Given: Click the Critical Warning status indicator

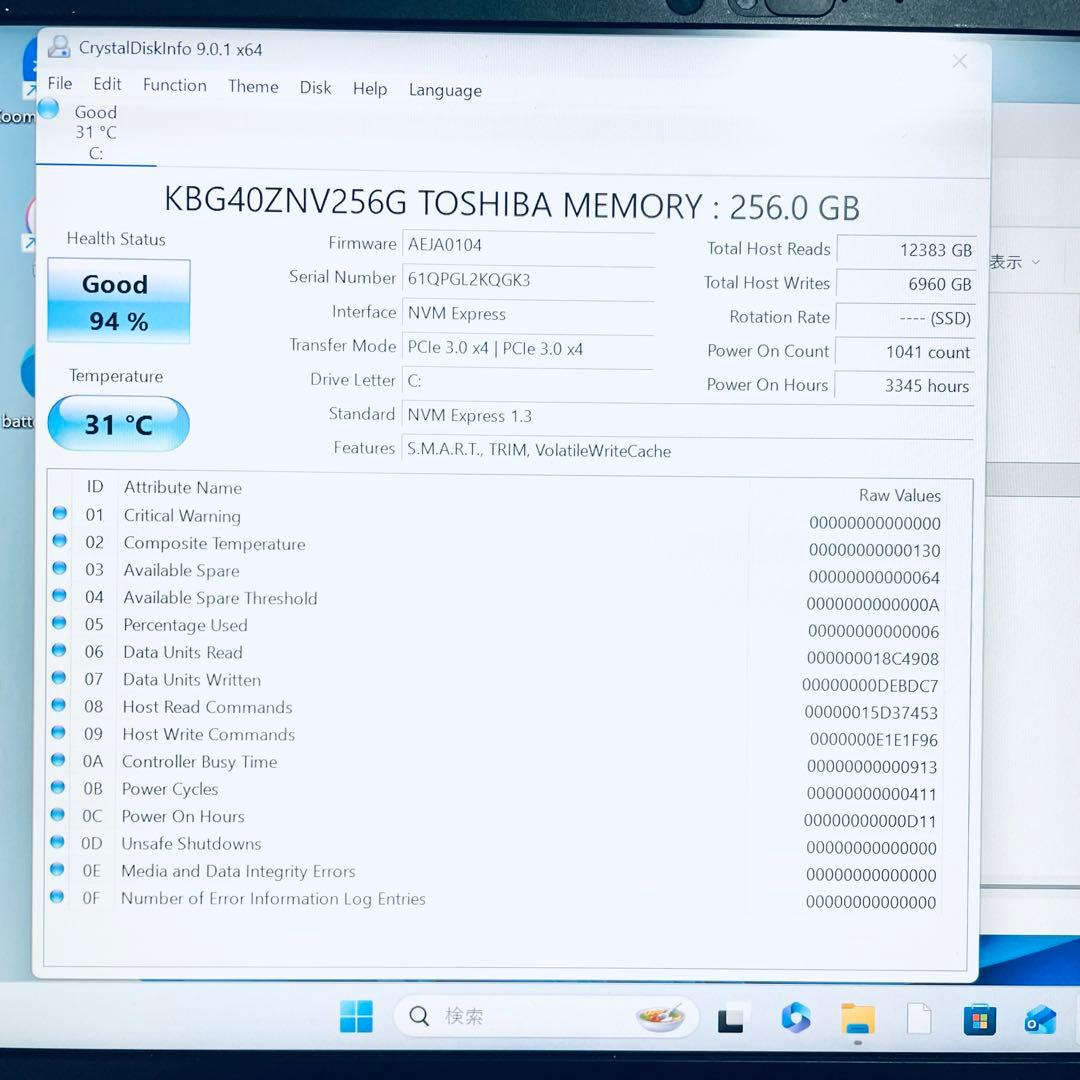Looking at the screenshot, I should 60,514.
